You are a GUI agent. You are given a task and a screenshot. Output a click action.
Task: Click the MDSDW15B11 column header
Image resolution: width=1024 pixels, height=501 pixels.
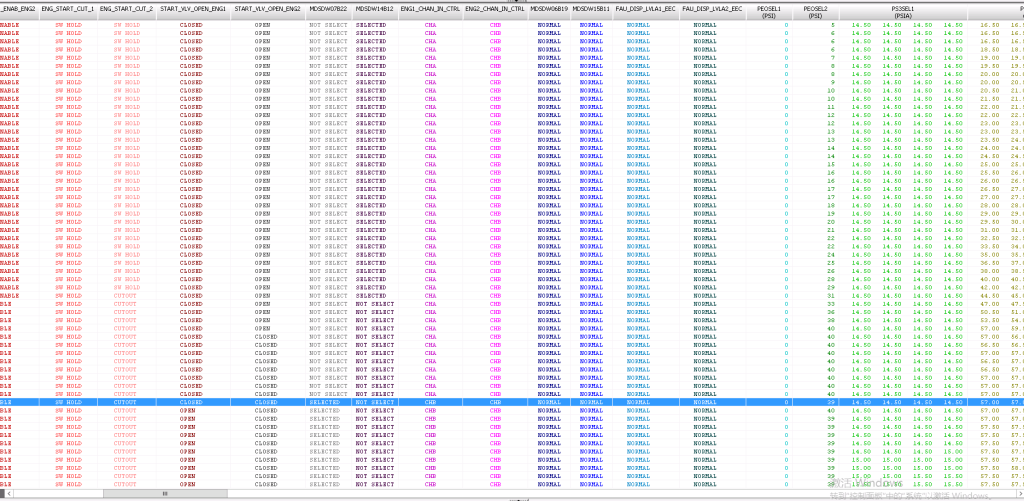(x=591, y=8)
